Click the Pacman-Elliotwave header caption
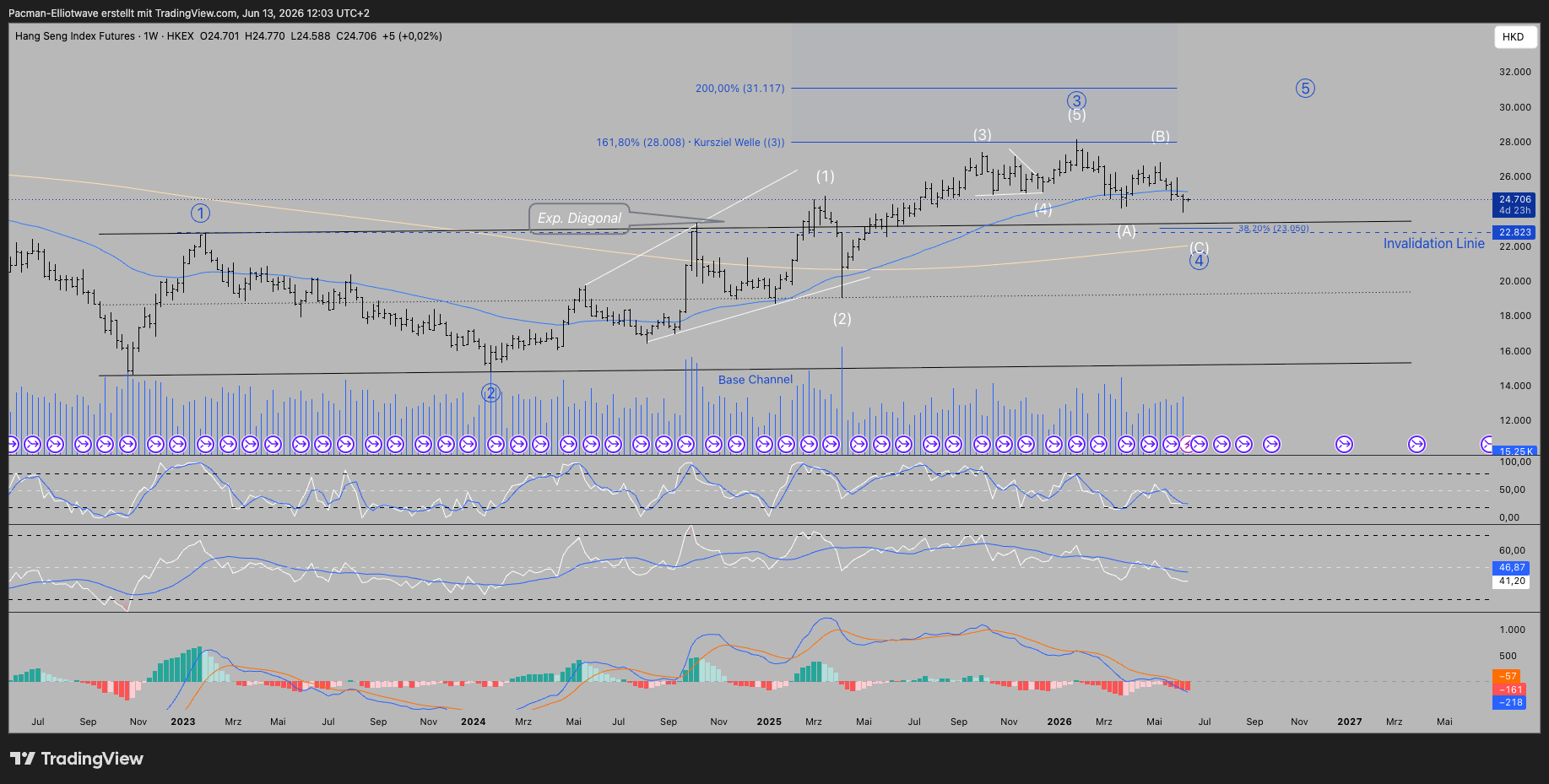 pyautogui.click(x=189, y=14)
